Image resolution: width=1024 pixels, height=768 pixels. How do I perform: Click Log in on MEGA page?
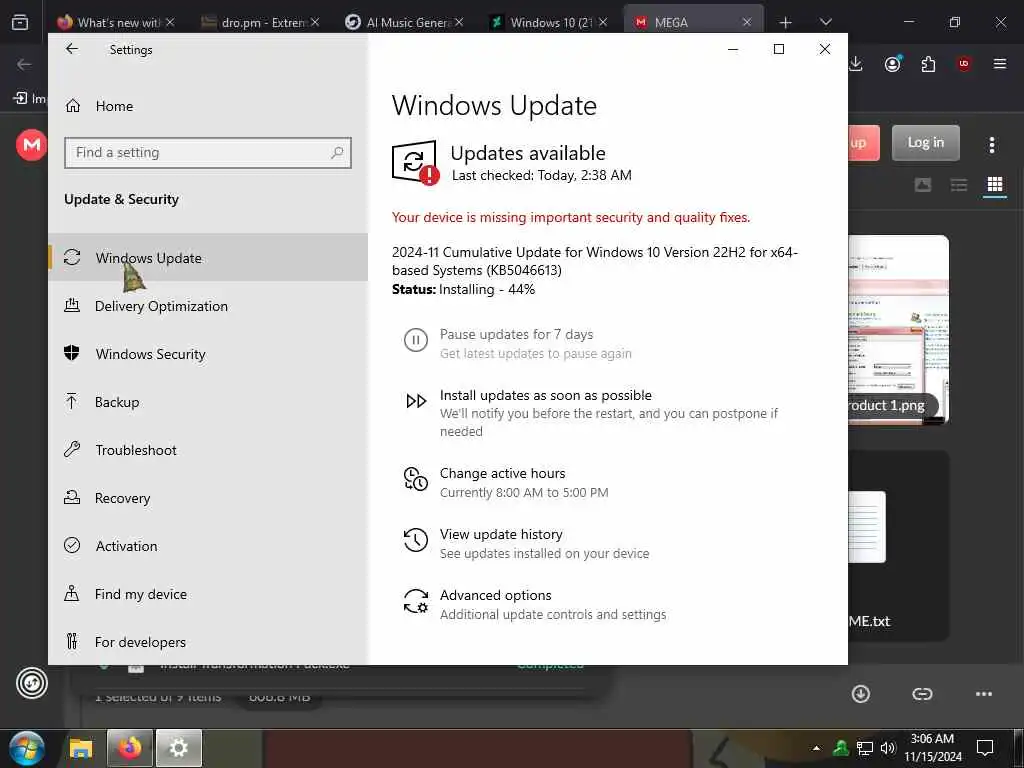(925, 142)
